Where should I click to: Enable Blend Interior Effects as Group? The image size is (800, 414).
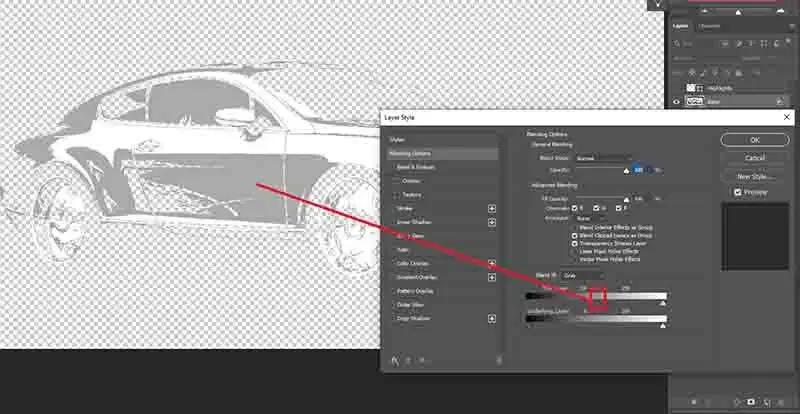click(x=574, y=228)
